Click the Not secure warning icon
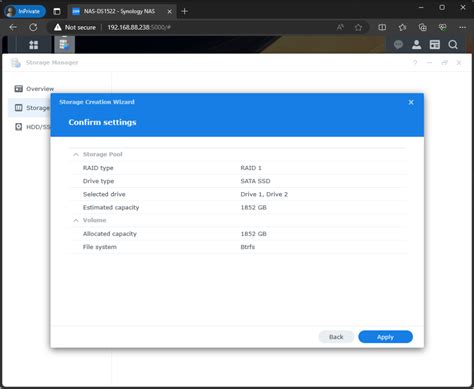474x389 pixels. (58, 27)
